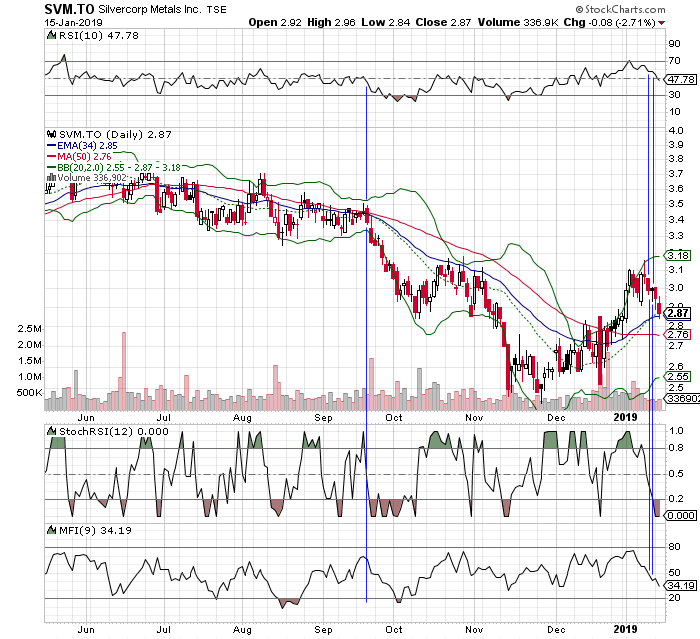The image size is (700, 639).
Task: Click the 47.78 RSI value tag on axis
Action: click(x=681, y=79)
